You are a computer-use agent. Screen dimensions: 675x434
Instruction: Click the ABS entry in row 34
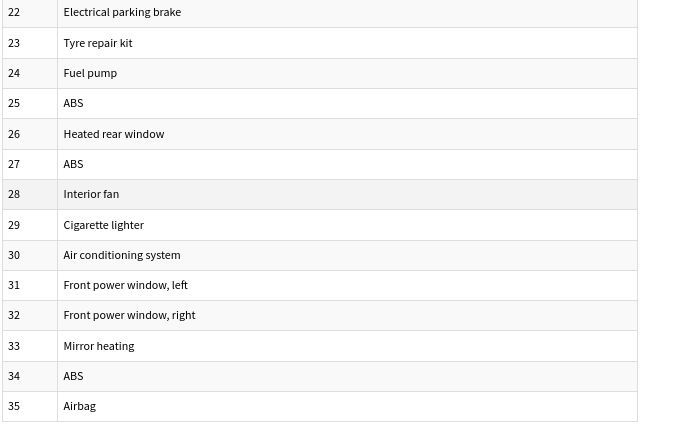point(73,376)
